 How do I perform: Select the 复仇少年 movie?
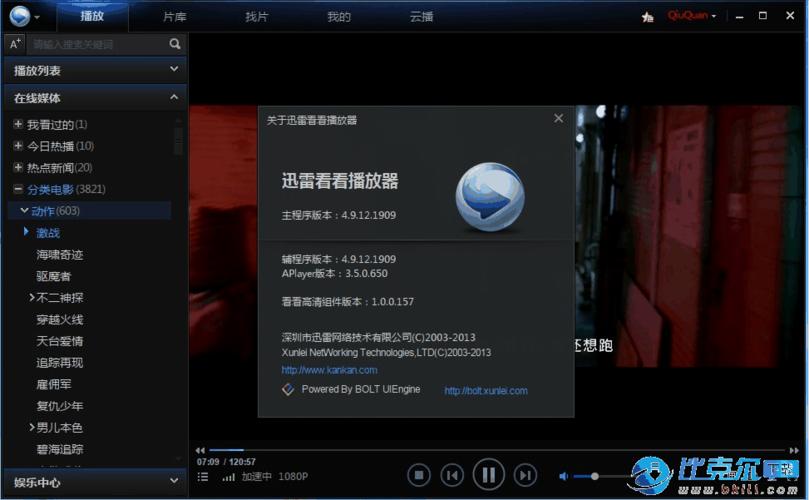(59, 406)
